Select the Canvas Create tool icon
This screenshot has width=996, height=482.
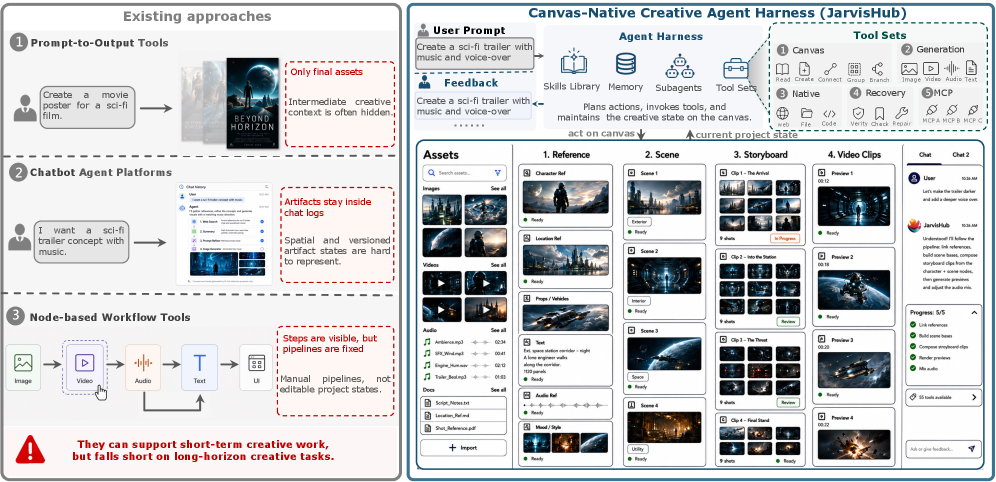[x=804, y=69]
